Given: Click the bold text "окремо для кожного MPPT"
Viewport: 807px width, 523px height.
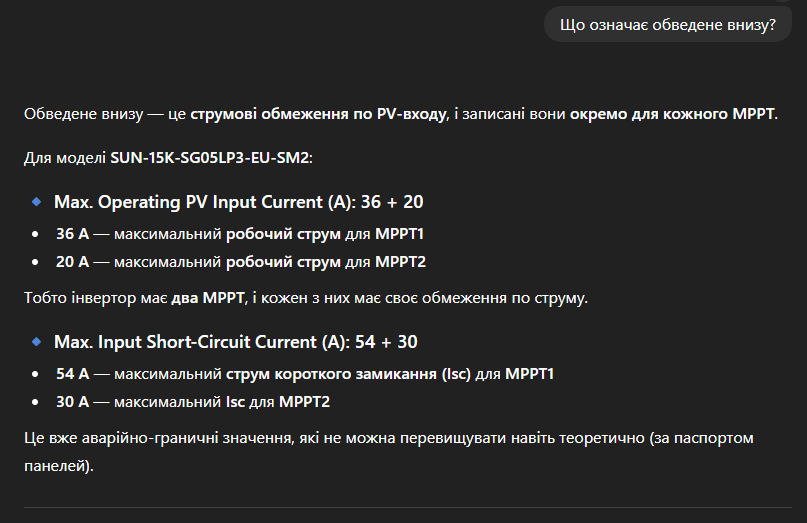Looking at the screenshot, I should coord(672,114).
